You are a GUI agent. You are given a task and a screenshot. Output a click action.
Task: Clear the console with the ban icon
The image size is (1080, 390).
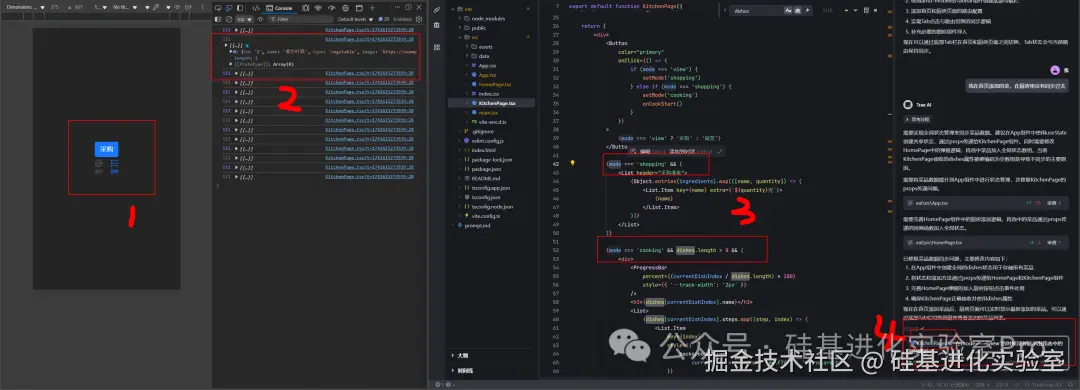pyautogui.click(x=229, y=19)
